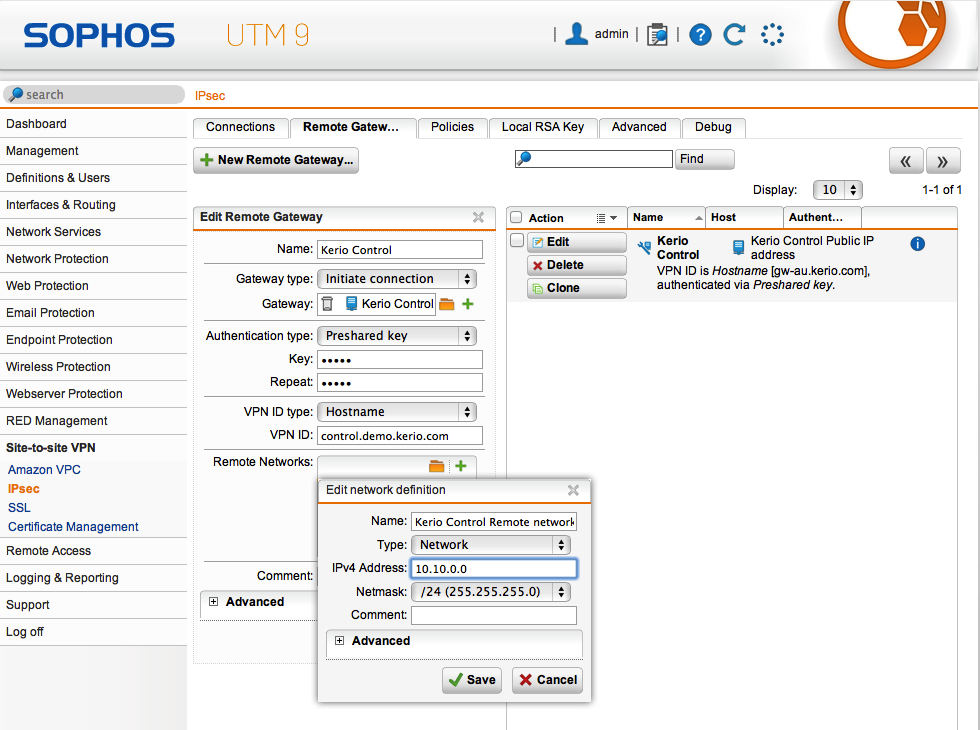
Task: Switch to the Local RSA Key tab
Action: click(x=542, y=127)
